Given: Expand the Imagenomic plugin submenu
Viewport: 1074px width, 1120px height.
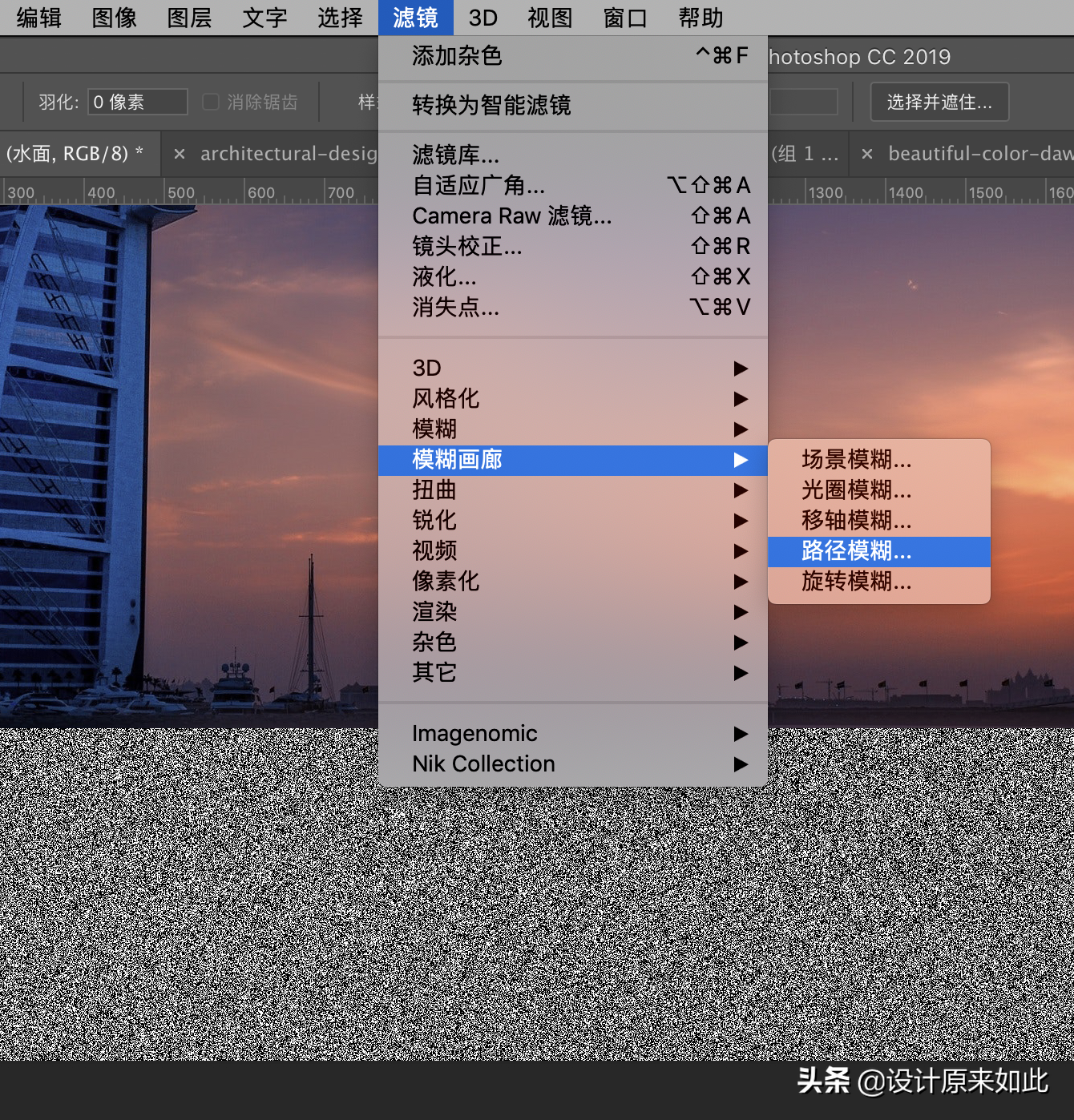Looking at the screenshot, I should [x=573, y=733].
